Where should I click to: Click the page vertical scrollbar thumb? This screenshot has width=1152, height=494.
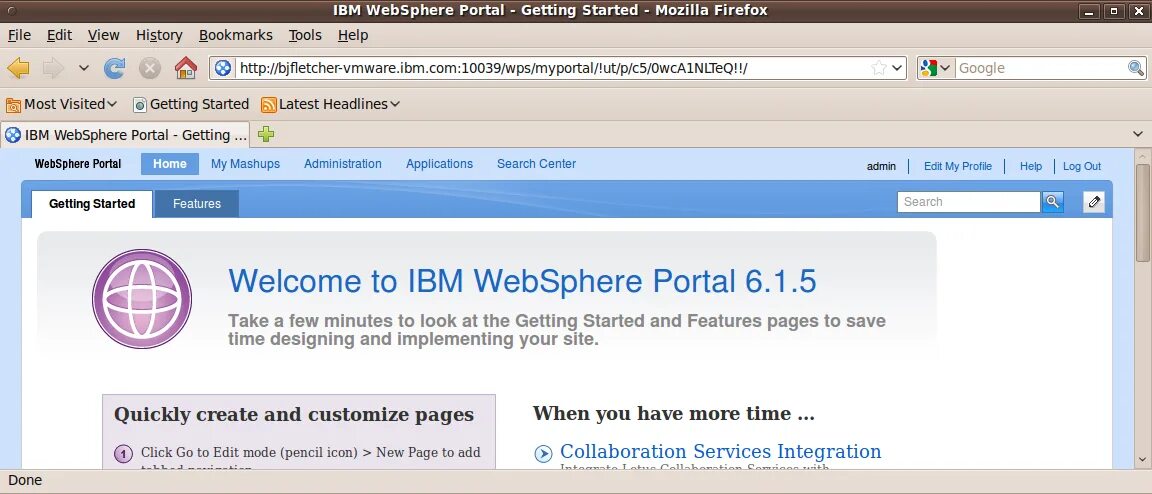point(1142,212)
